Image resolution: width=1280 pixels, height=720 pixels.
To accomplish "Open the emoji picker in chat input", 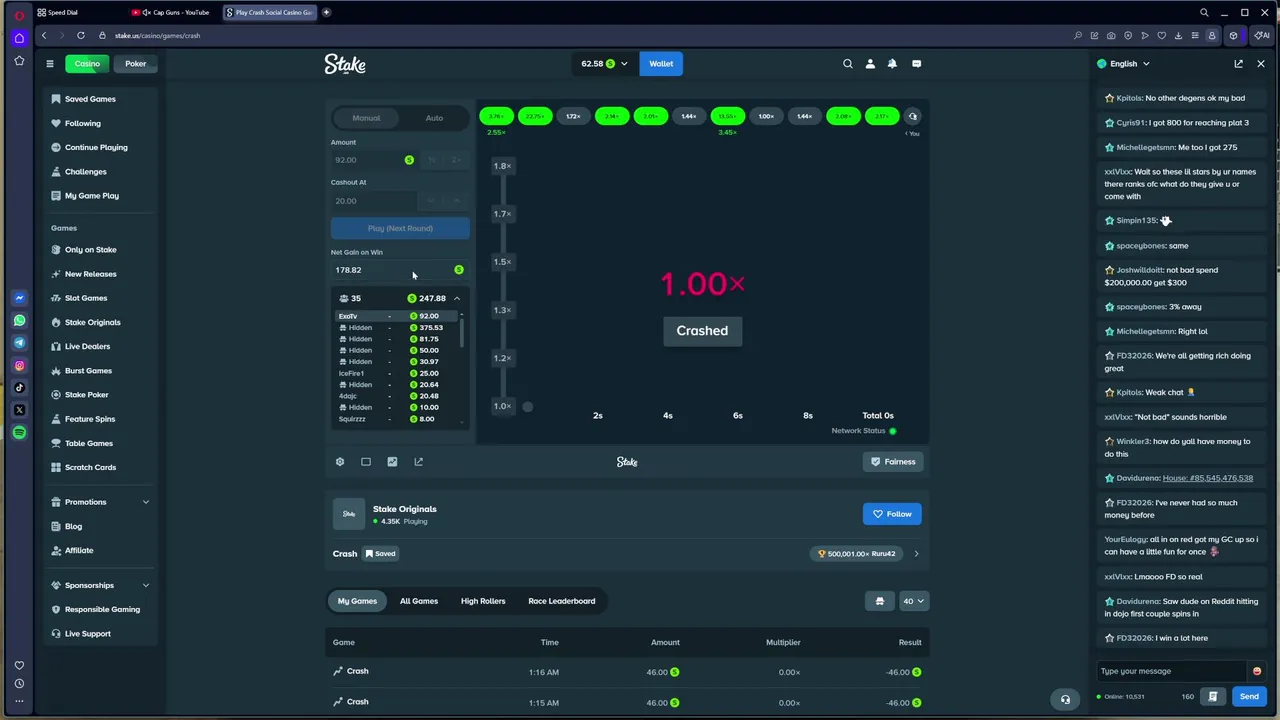I will coord(1257,671).
